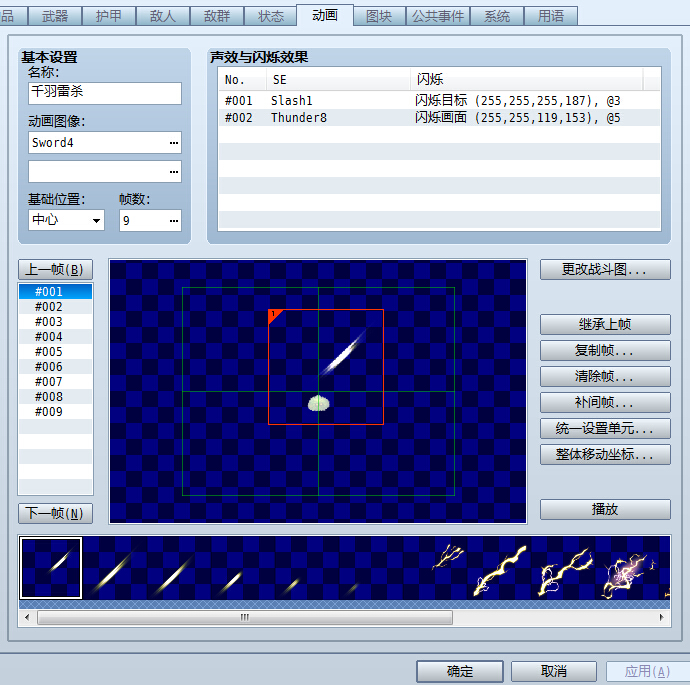Select frame #006 in frame list
The width and height of the screenshot is (690, 685).
point(55,366)
